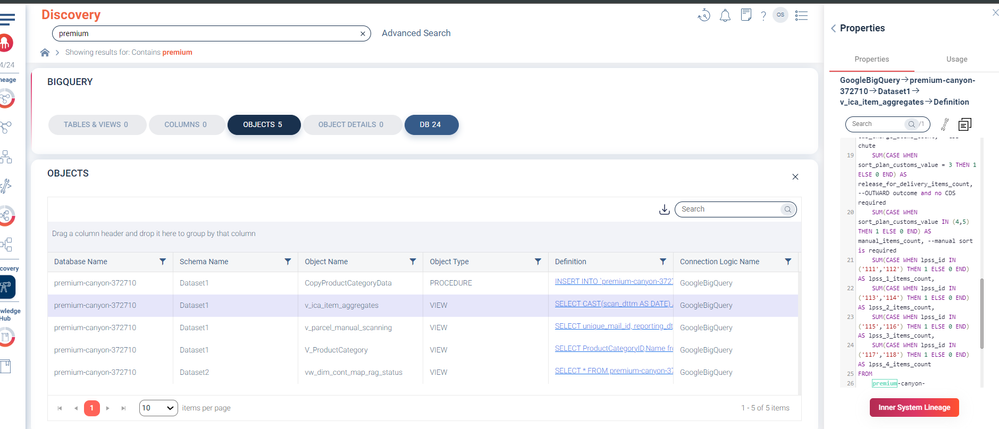Clear the premium search text
Image resolution: width=999 pixels, height=429 pixels.
[363, 33]
